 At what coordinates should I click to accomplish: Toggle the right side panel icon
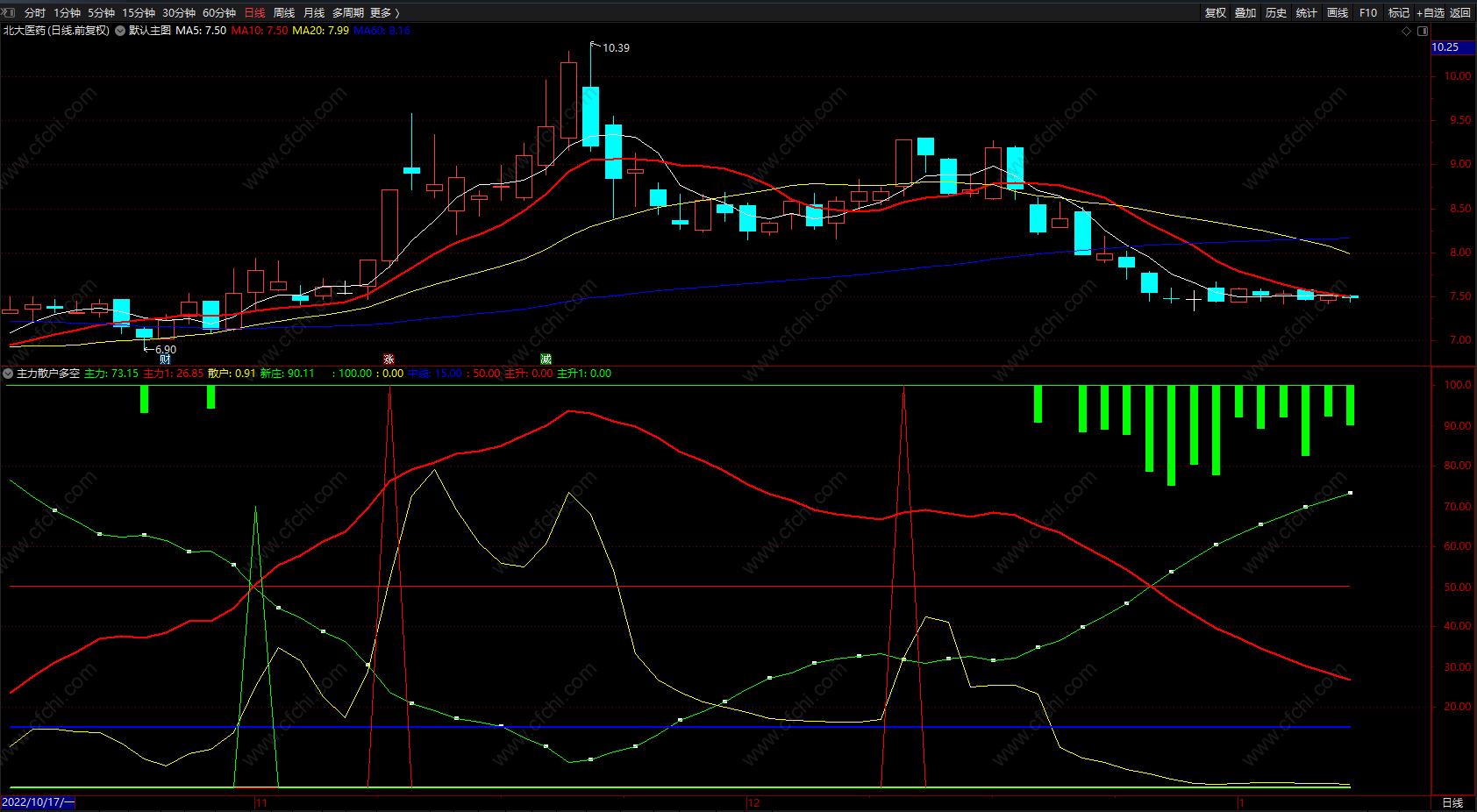[1423, 31]
